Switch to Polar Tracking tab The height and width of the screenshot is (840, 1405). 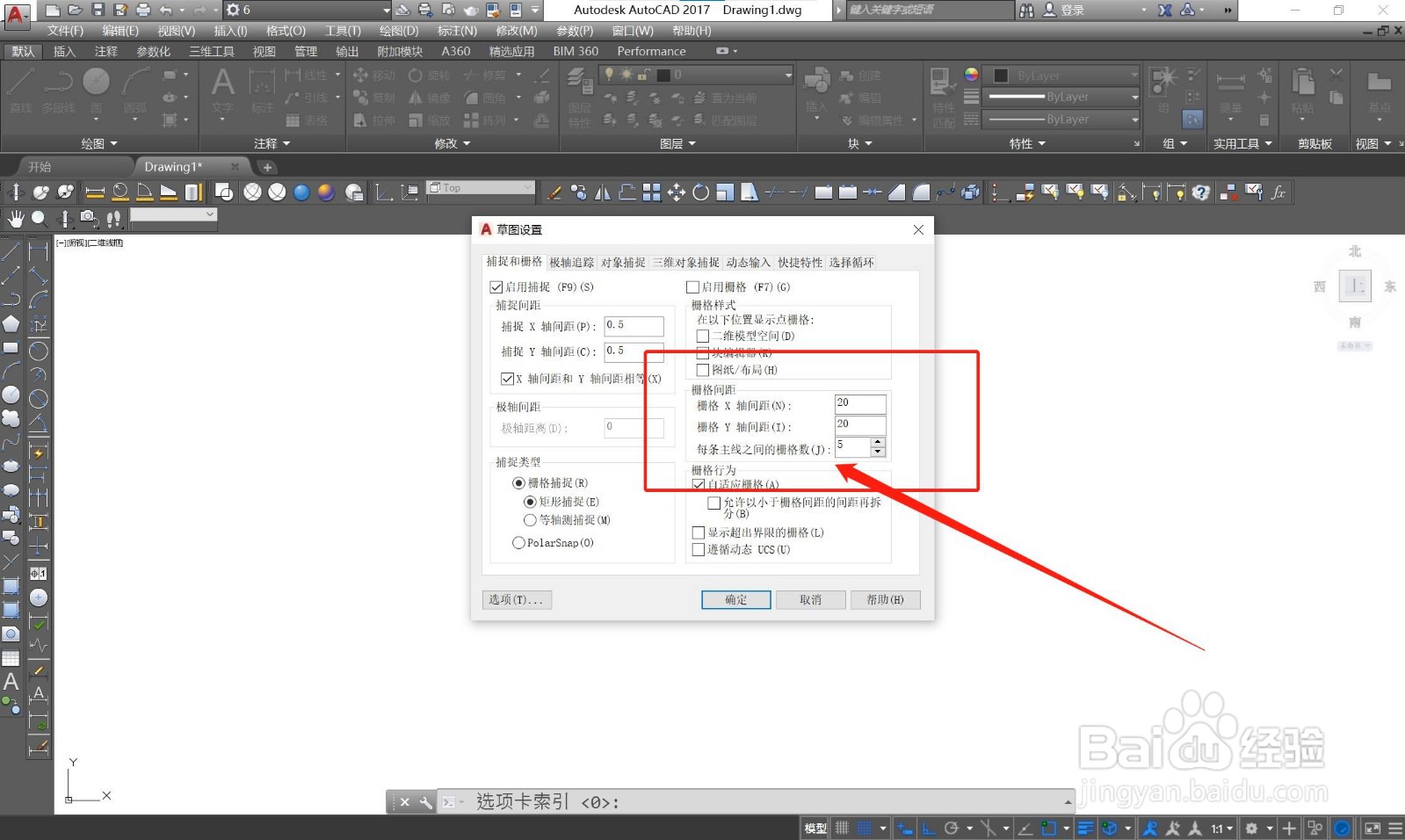[572, 263]
